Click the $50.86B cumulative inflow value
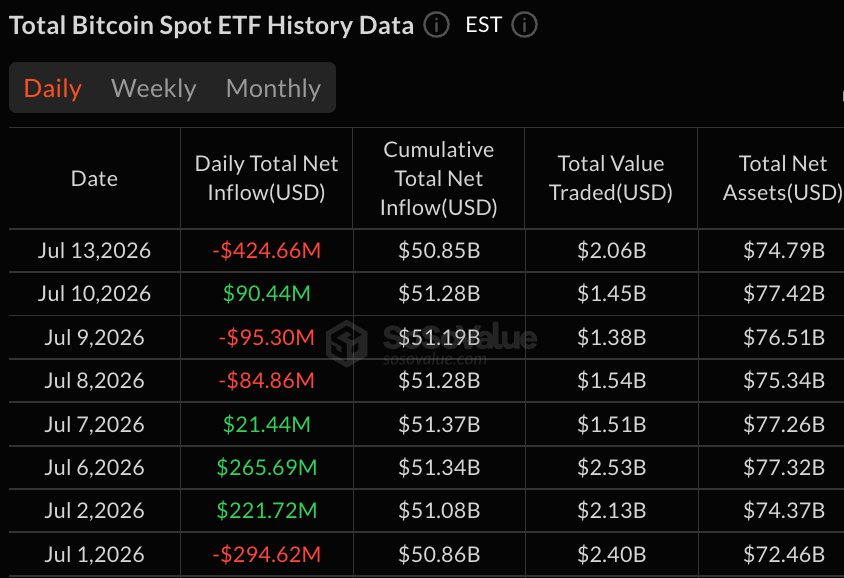This screenshot has height=578, width=844. pyautogui.click(x=439, y=554)
